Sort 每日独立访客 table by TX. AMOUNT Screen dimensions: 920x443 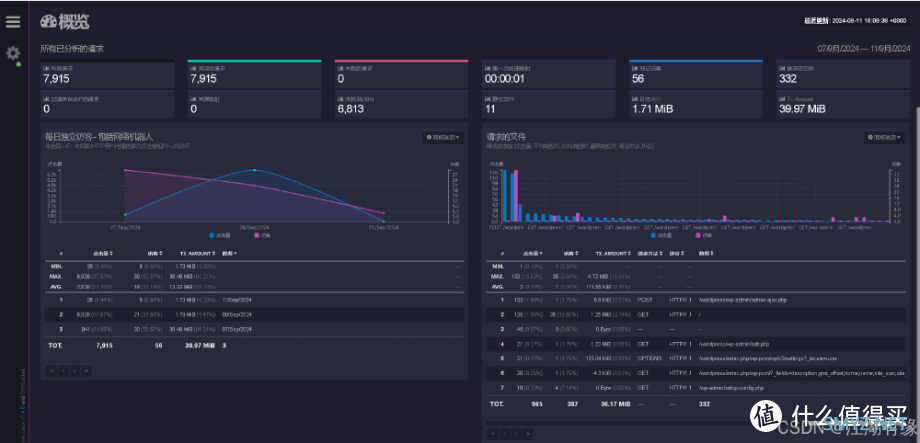point(198,253)
